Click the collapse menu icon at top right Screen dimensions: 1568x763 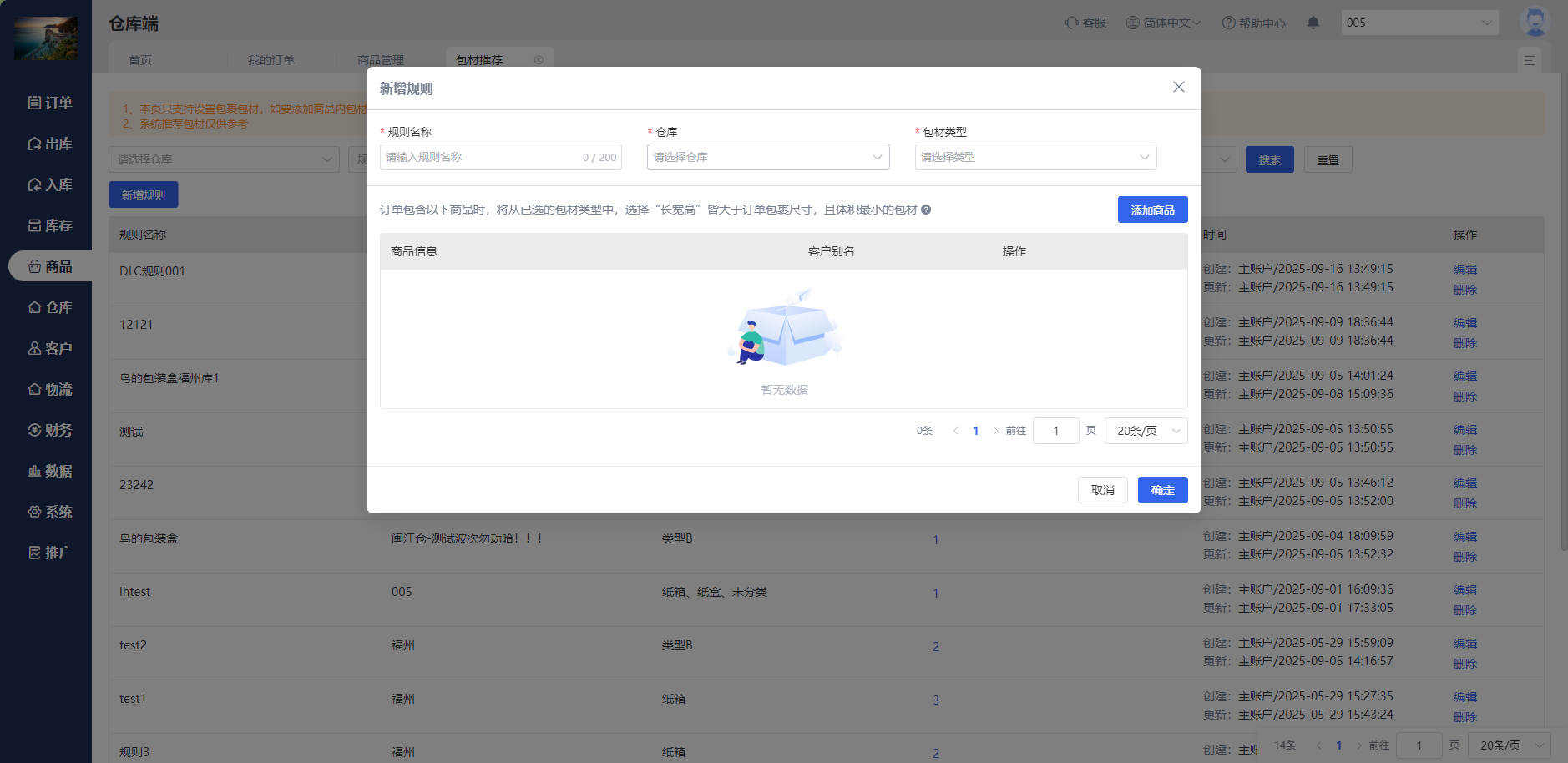pyautogui.click(x=1529, y=60)
